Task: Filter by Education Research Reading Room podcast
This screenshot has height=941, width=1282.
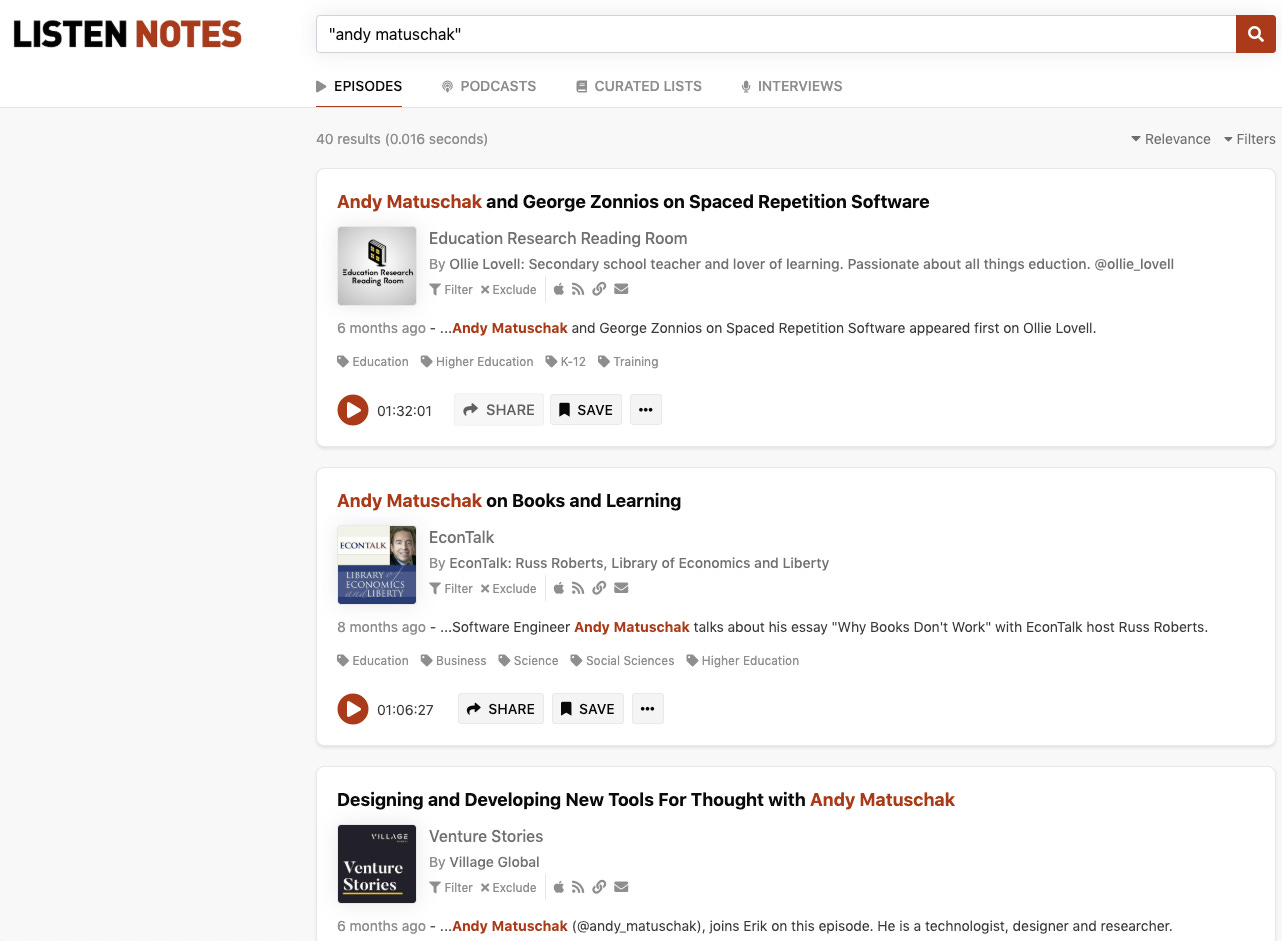Action: coord(451,290)
